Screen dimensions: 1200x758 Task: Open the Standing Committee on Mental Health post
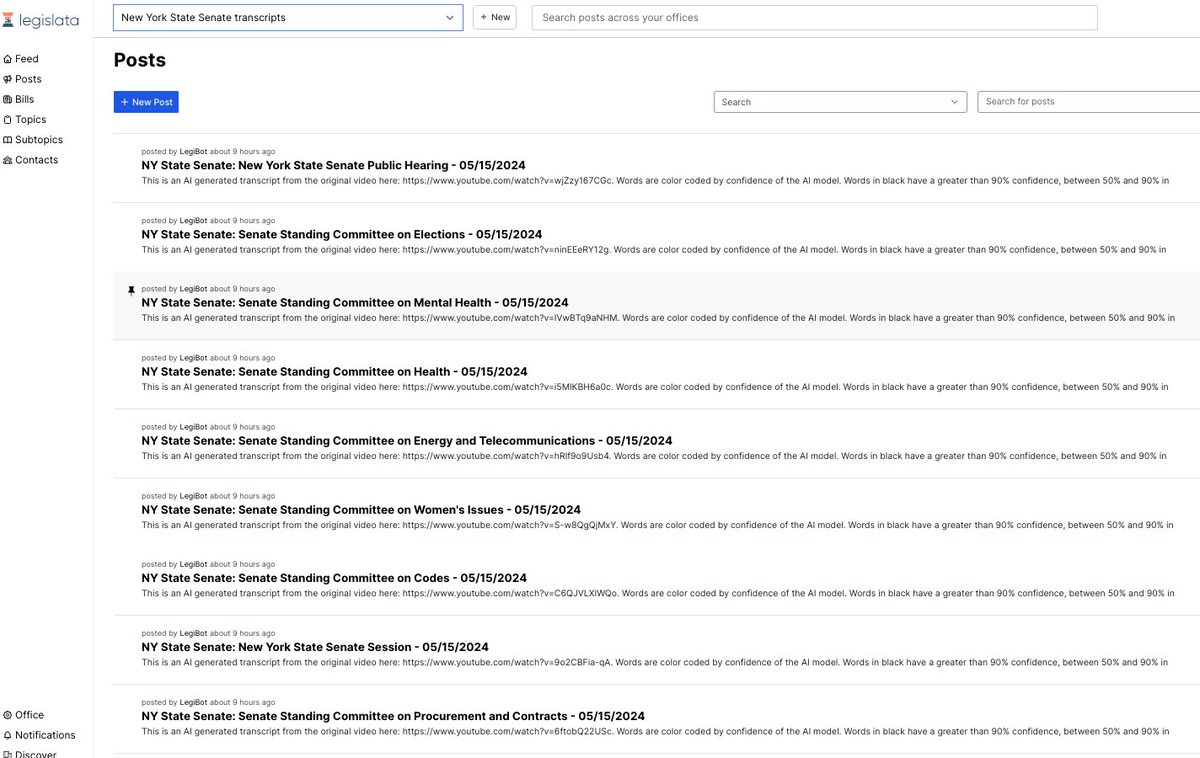pos(355,302)
